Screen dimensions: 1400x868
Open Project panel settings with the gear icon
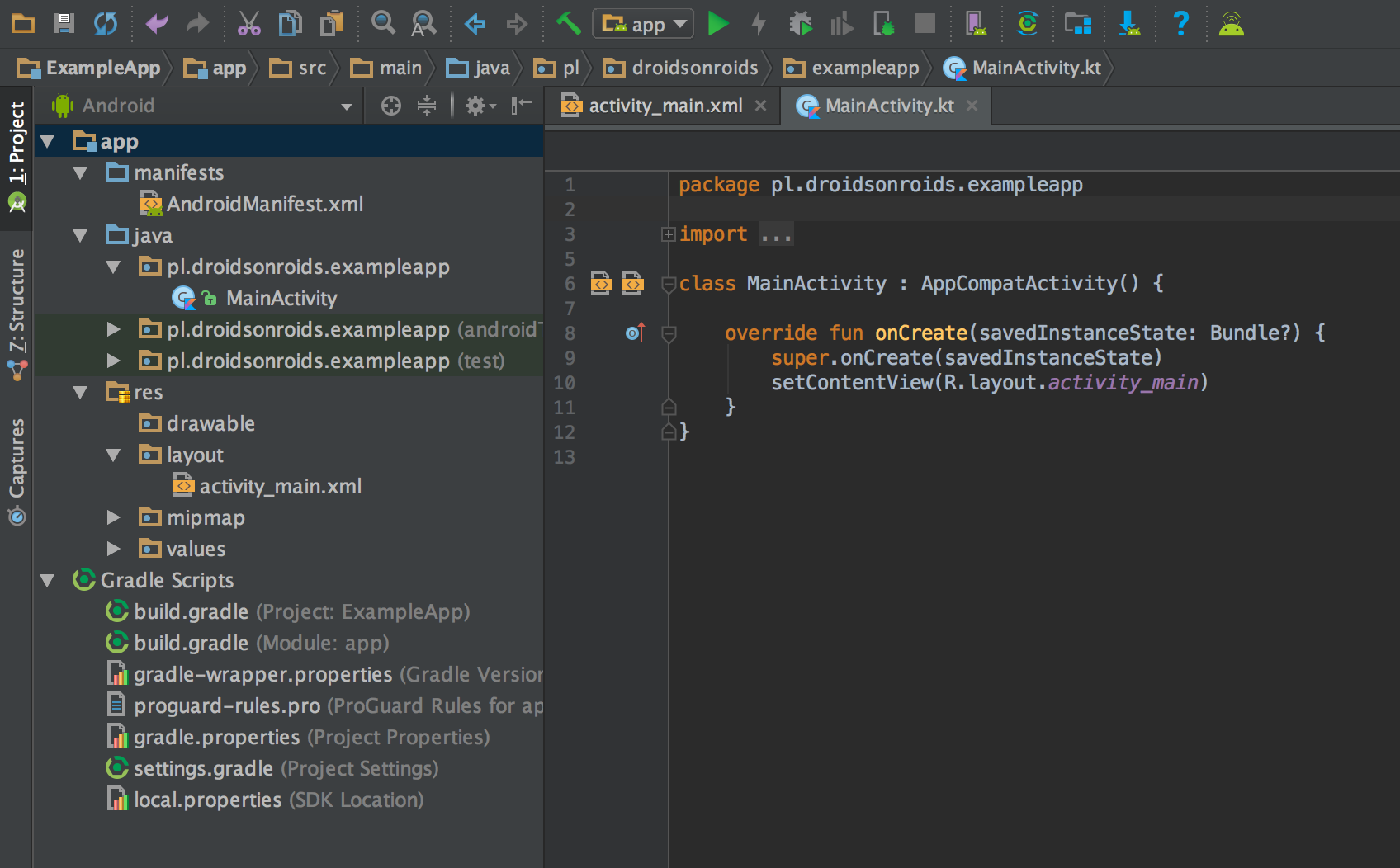point(477,106)
